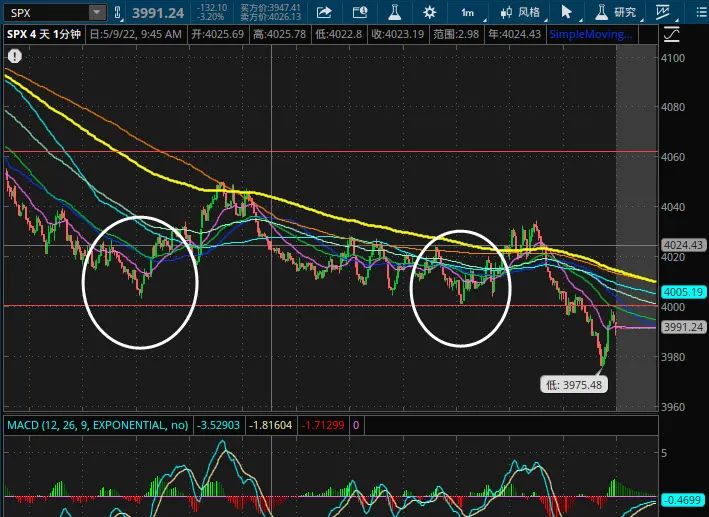Click the green 4005.19 price axis marker
The height and width of the screenshot is (517, 709).
684,292
